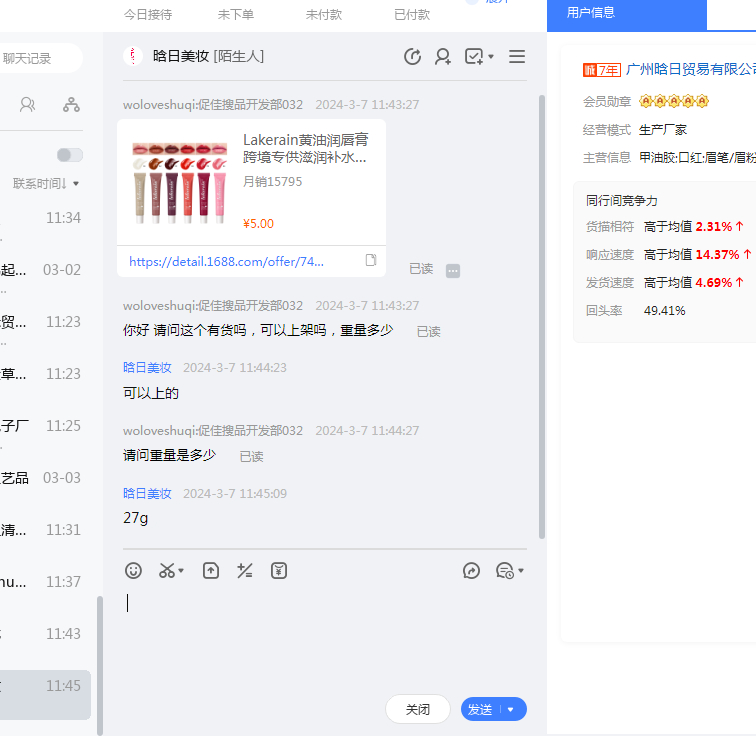The height and width of the screenshot is (755, 756).
Task: Click the scissors screenshot tool icon
Action: pyautogui.click(x=167, y=570)
